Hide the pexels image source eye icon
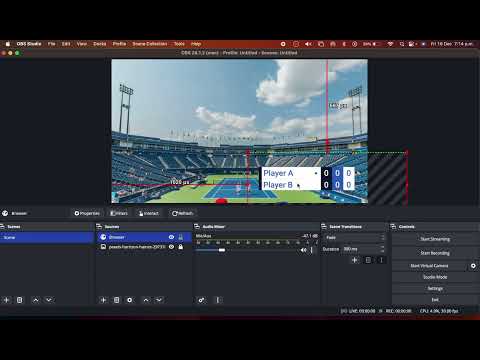480x360 pixels. (171, 247)
